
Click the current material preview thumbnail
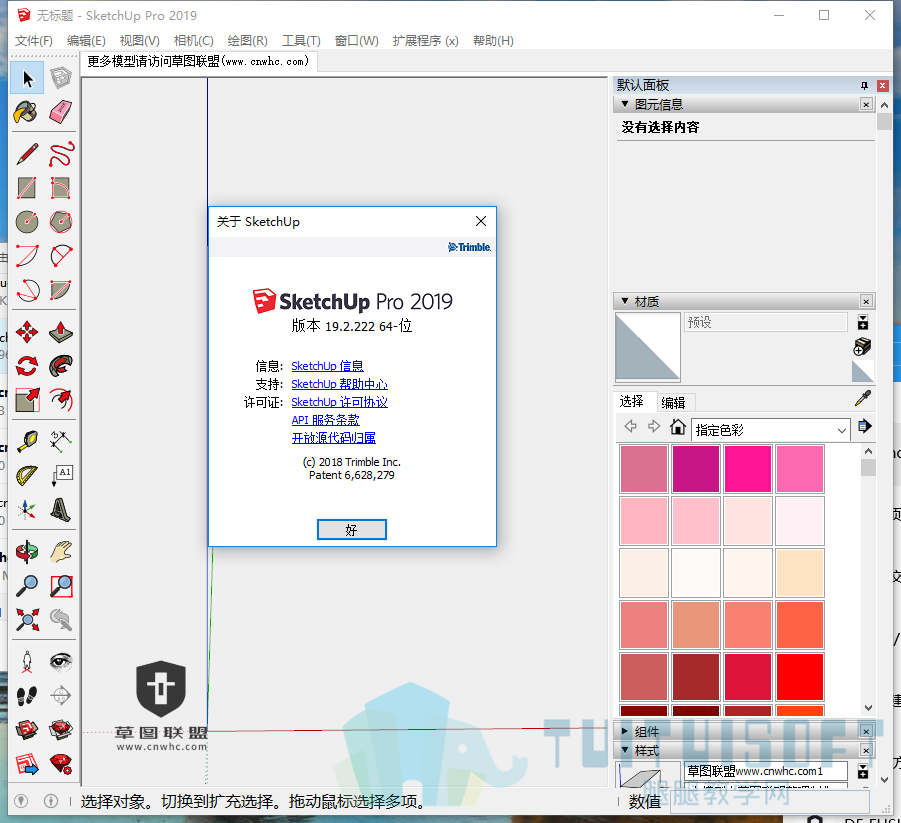pyautogui.click(x=648, y=347)
